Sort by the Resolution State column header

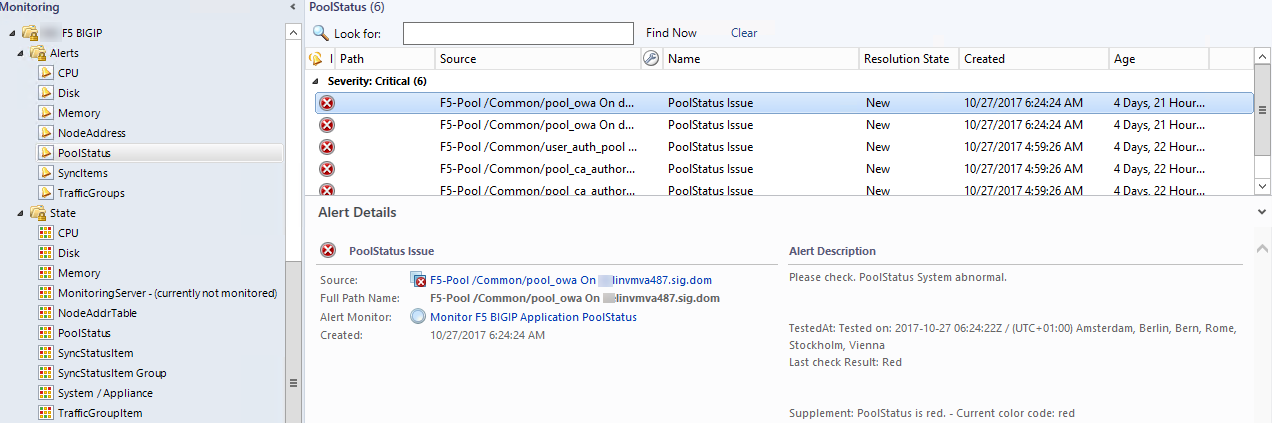click(x=908, y=59)
